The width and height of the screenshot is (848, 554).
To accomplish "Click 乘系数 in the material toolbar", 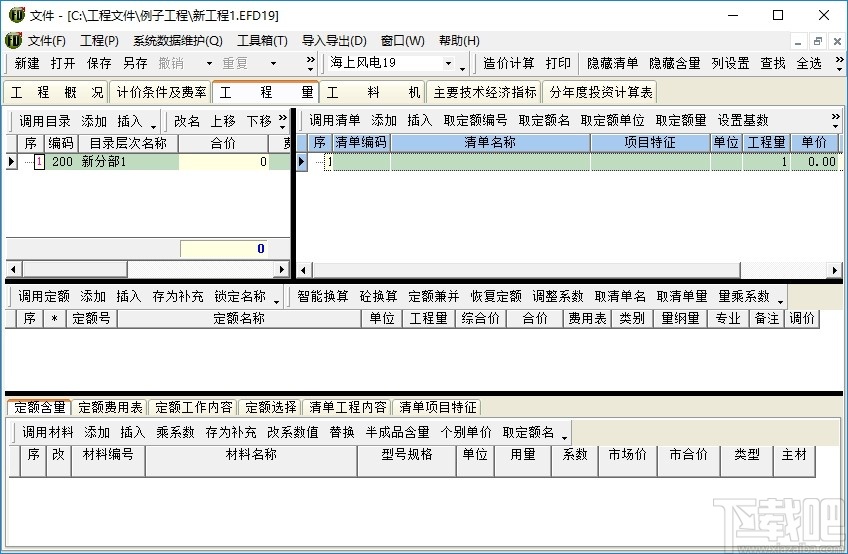I will click(175, 432).
